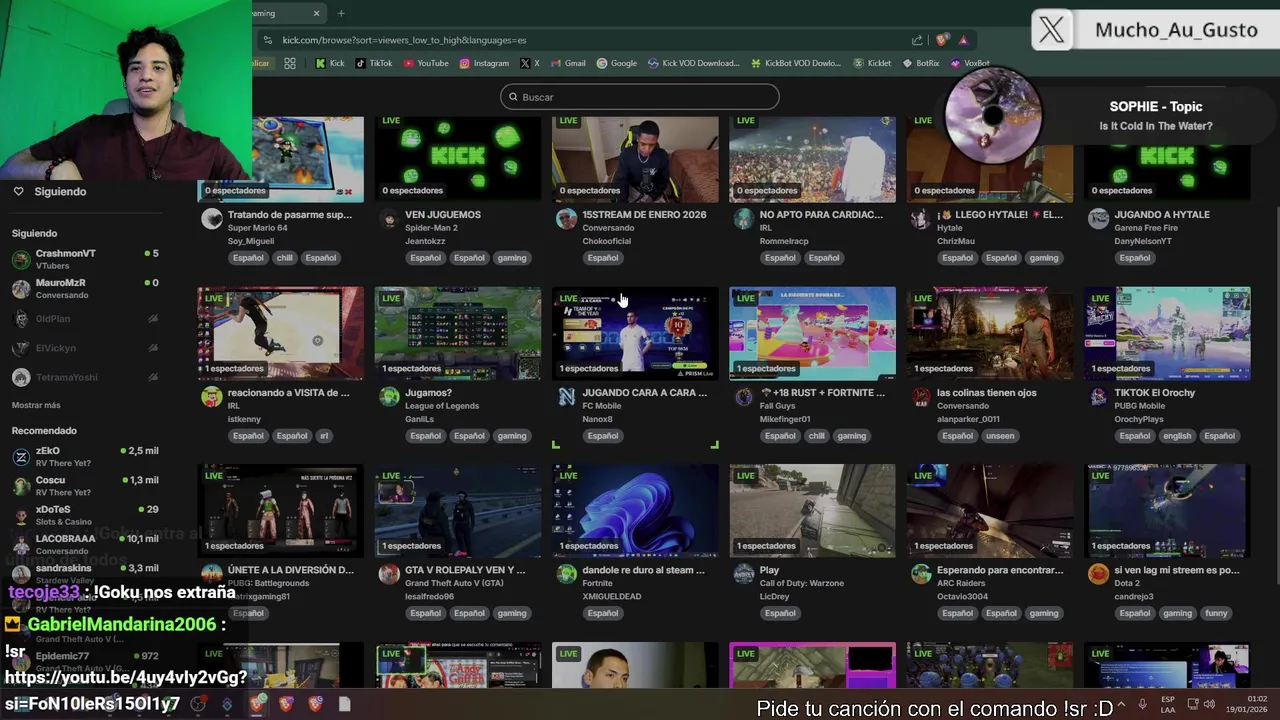The image size is (1280, 720).
Task: Open Chokooficial channel name
Action: 607,241
